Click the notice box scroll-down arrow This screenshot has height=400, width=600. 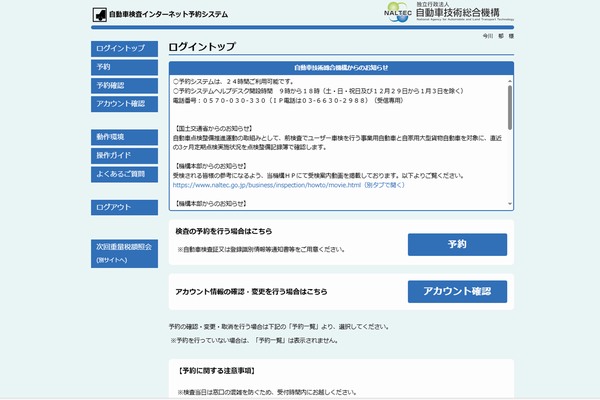tap(510, 204)
